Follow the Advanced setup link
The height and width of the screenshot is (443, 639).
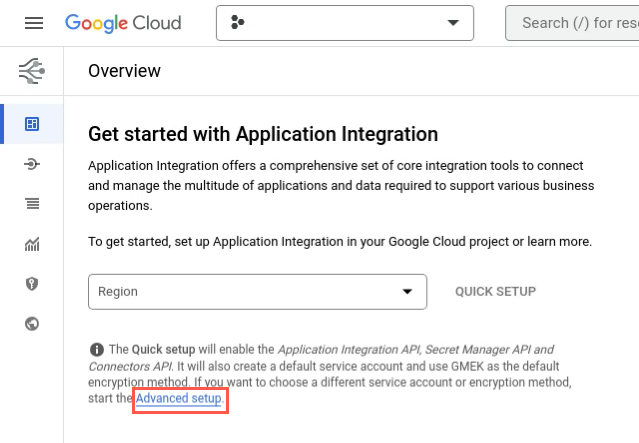tap(179, 399)
